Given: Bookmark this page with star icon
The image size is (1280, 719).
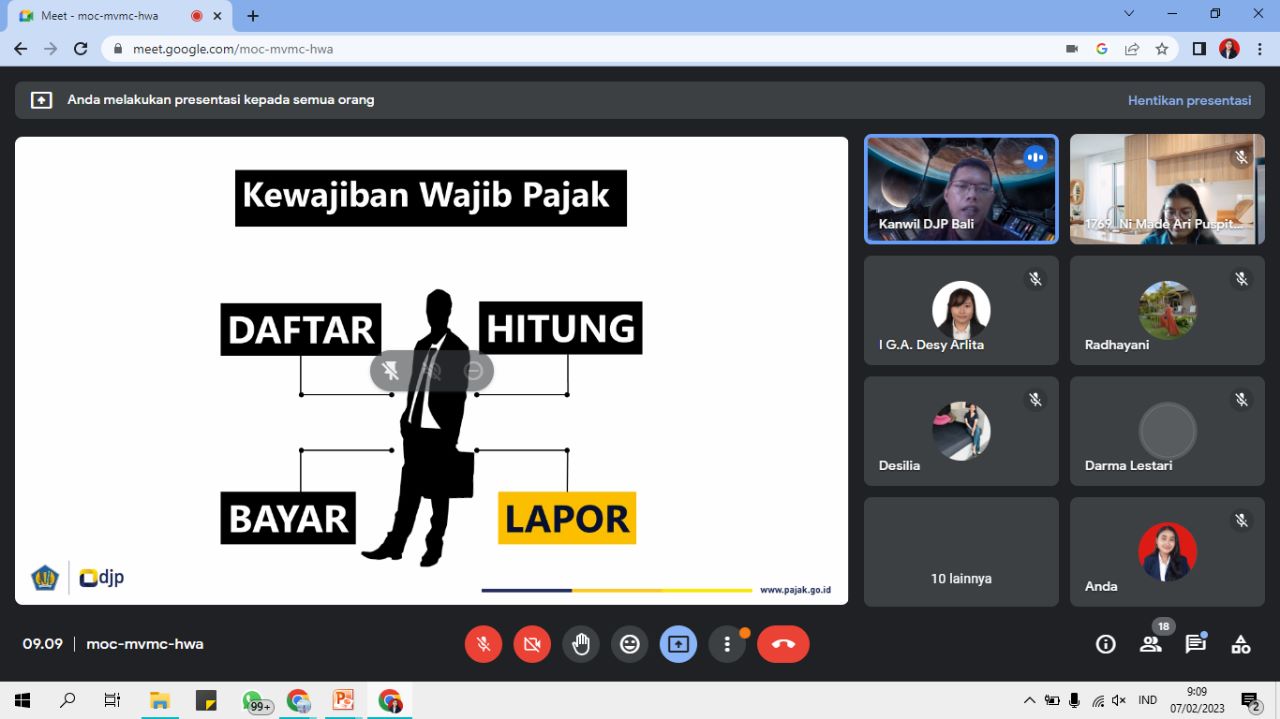Looking at the screenshot, I should click(1162, 49).
